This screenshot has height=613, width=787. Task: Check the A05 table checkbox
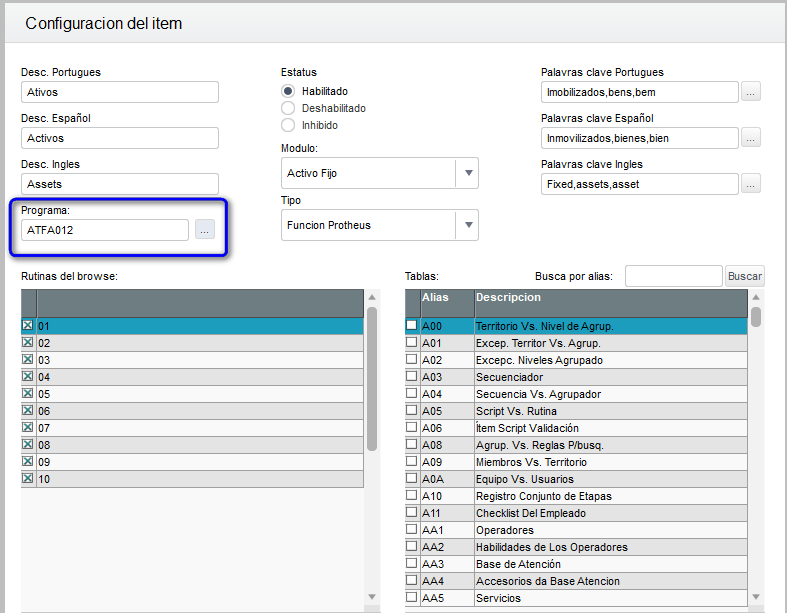(x=412, y=410)
